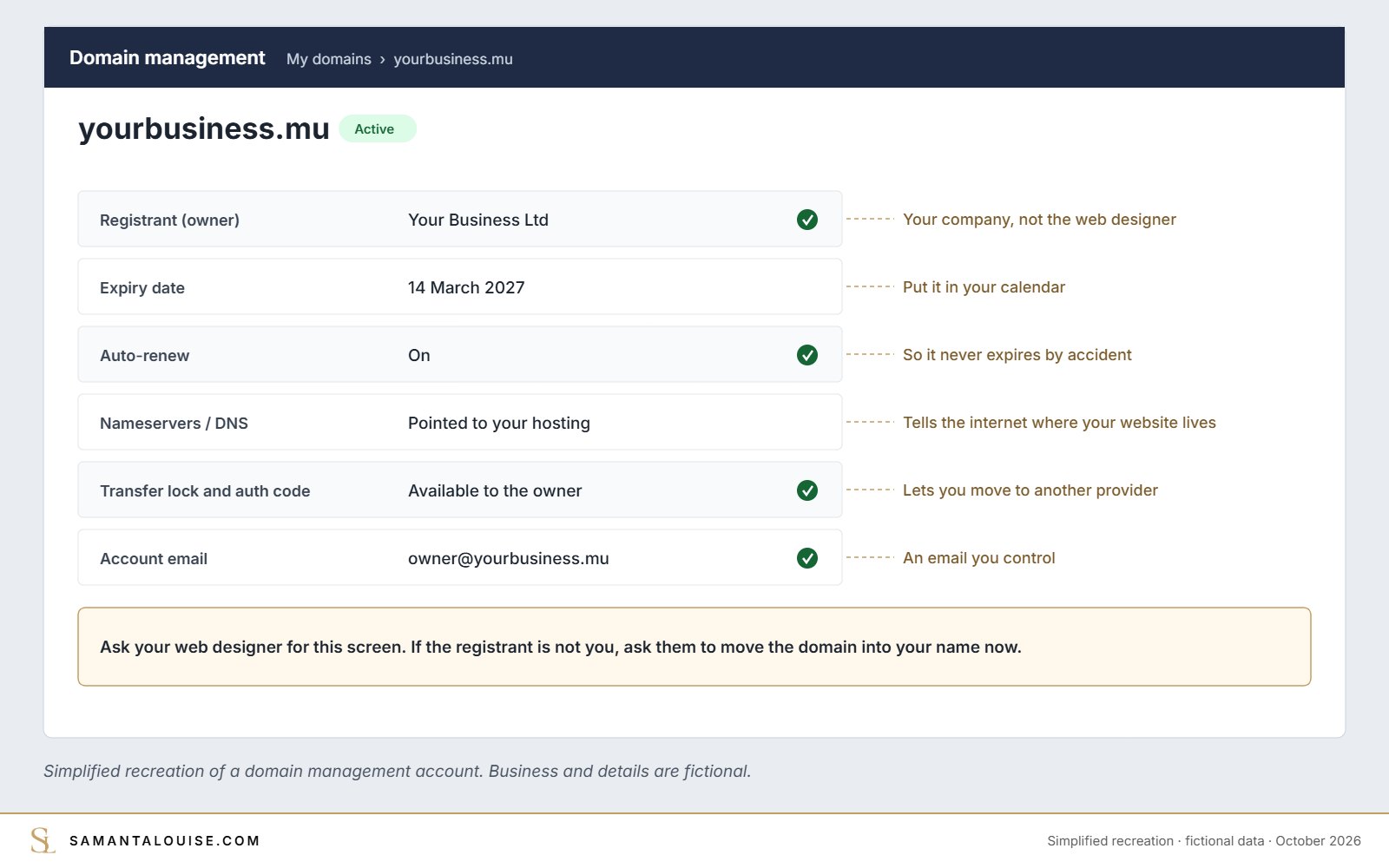Viewport: 1389px width, 868px height.
Task: Click the Active status badge
Action: [x=377, y=128]
